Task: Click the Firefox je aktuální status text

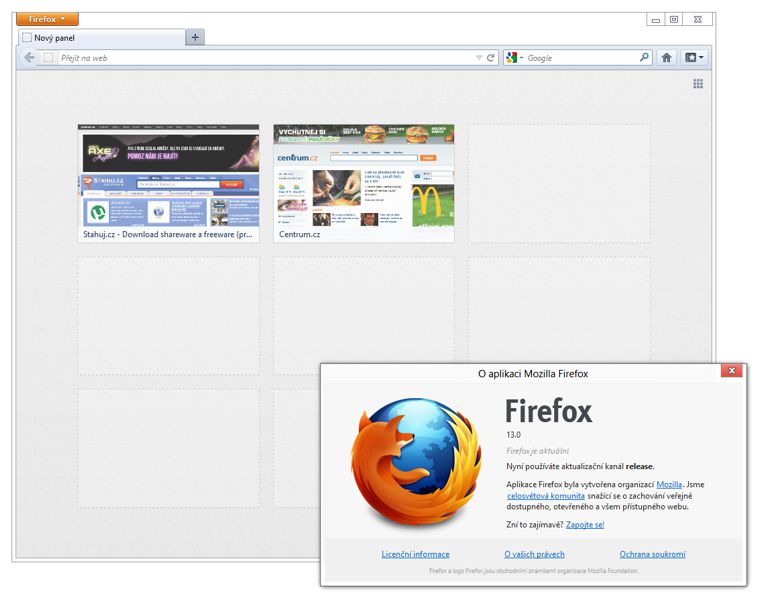Action: pyautogui.click(x=537, y=451)
